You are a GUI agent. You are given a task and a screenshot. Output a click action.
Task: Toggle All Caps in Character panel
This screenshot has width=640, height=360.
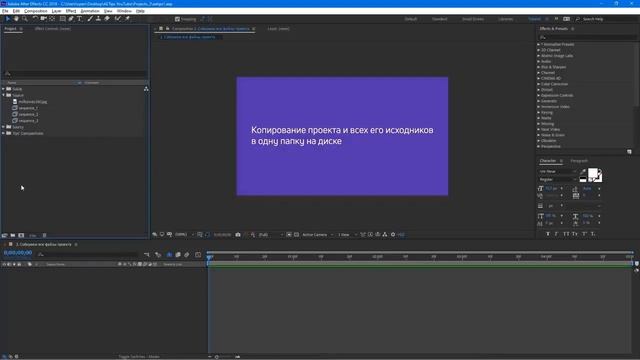tap(566, 234)
